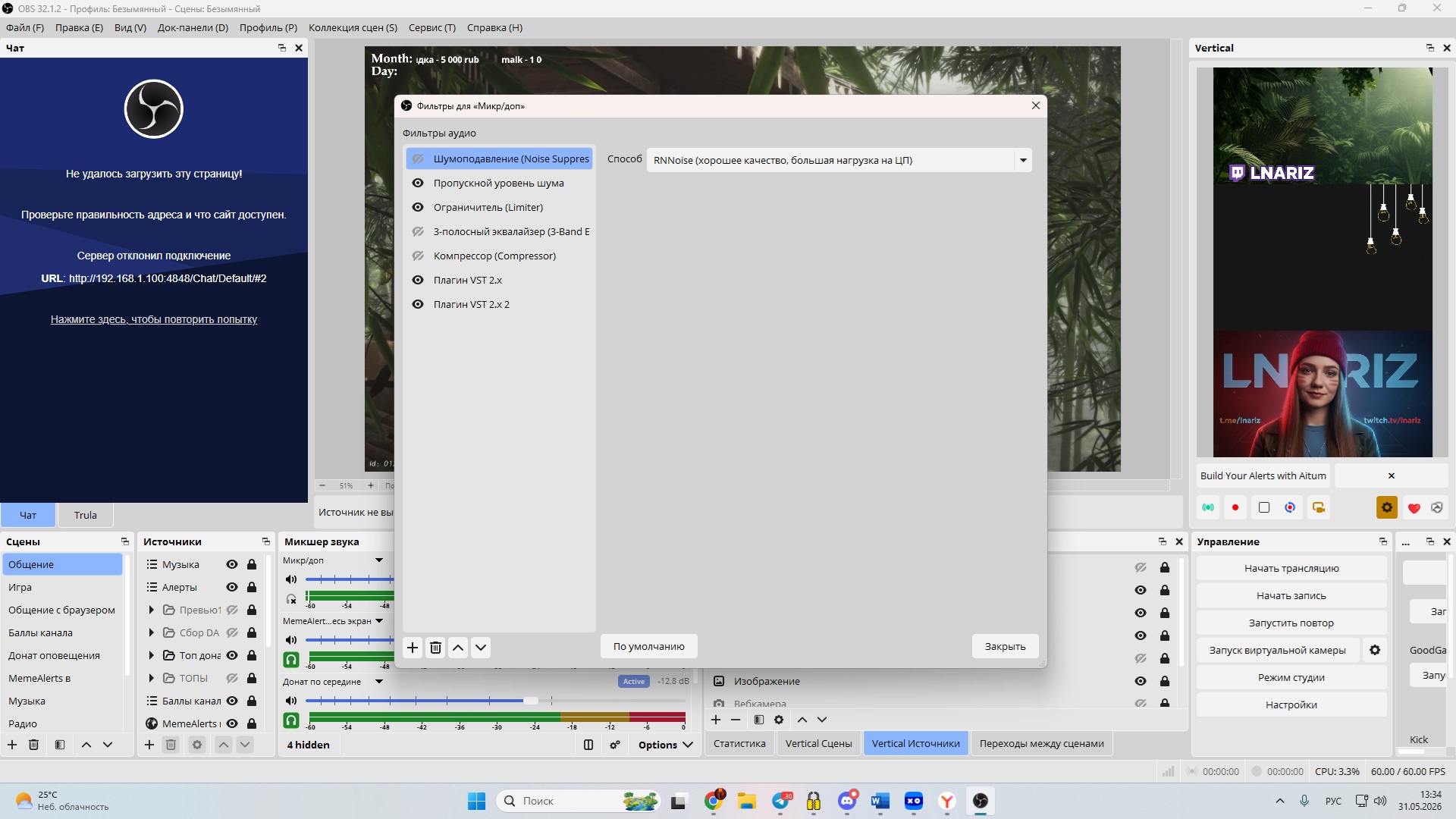Click Начать трансляцию button
Screen dimensions: 1456x819
(1291, 568)
